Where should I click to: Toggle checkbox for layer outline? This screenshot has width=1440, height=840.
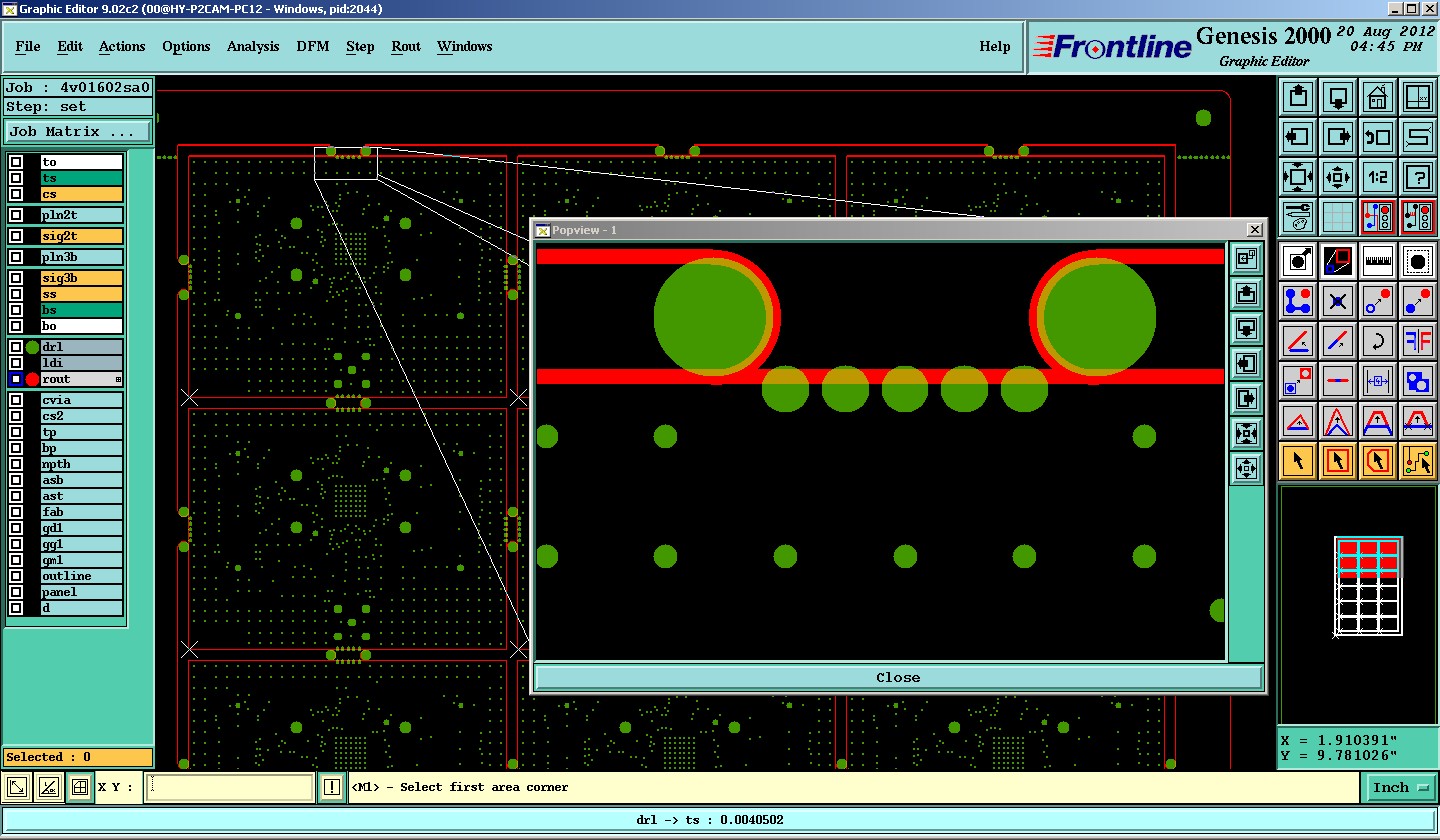pyautogui.click(x=16, y=576)
